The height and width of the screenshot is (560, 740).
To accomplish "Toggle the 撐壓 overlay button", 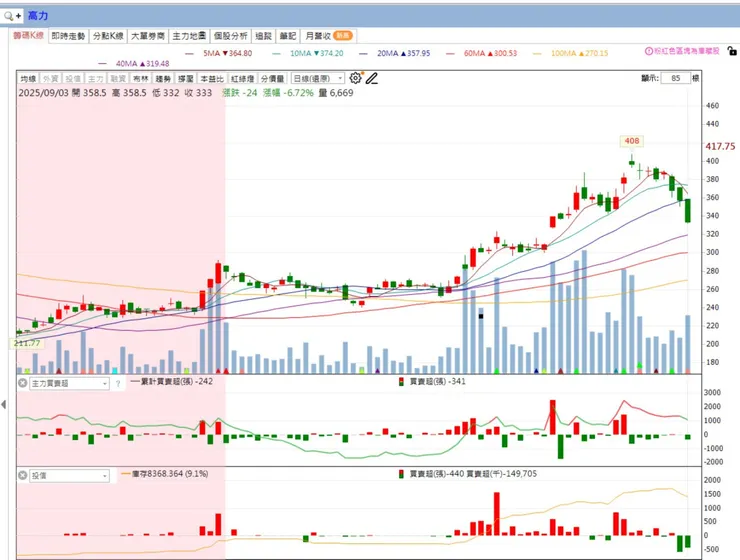I will click(x=186, y=78).
